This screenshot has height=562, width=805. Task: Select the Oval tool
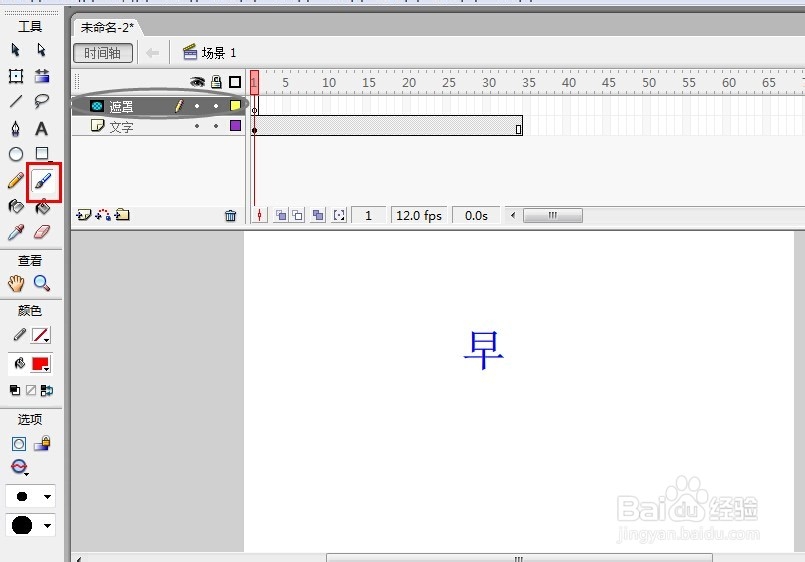(16, 154)
